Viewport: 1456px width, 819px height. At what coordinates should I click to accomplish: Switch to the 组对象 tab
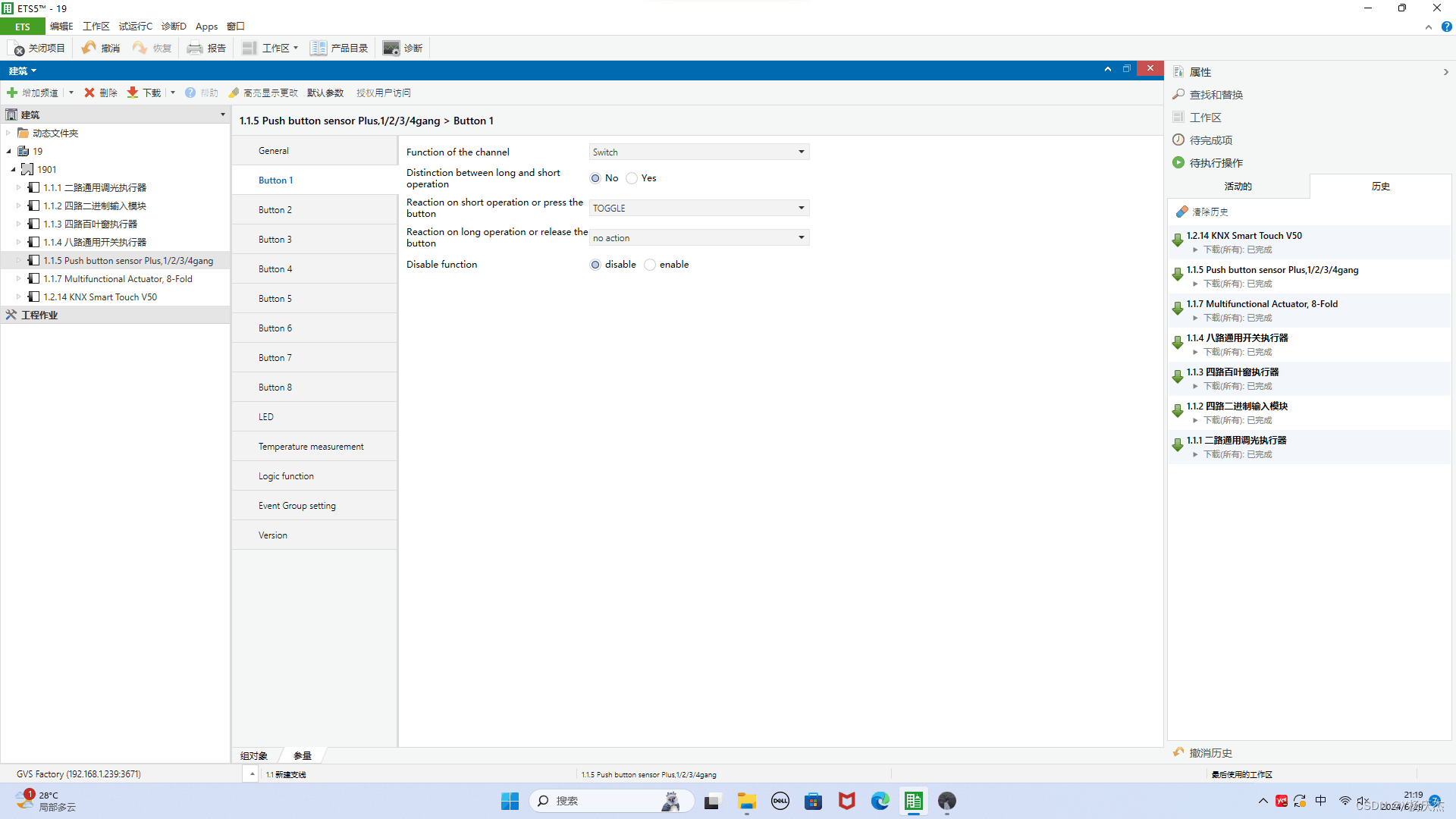point(254,755)
